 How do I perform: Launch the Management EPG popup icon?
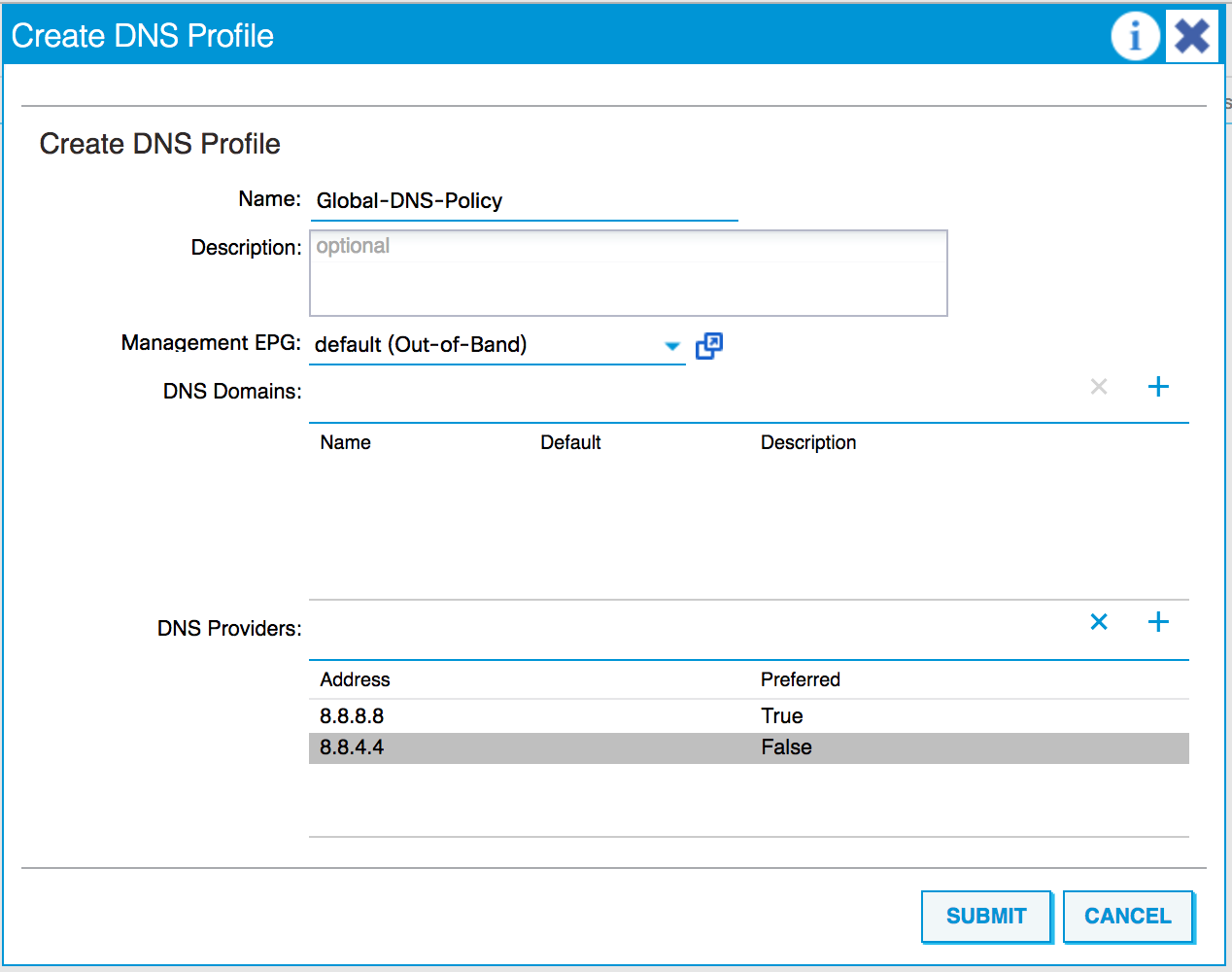tap(709, 345)
